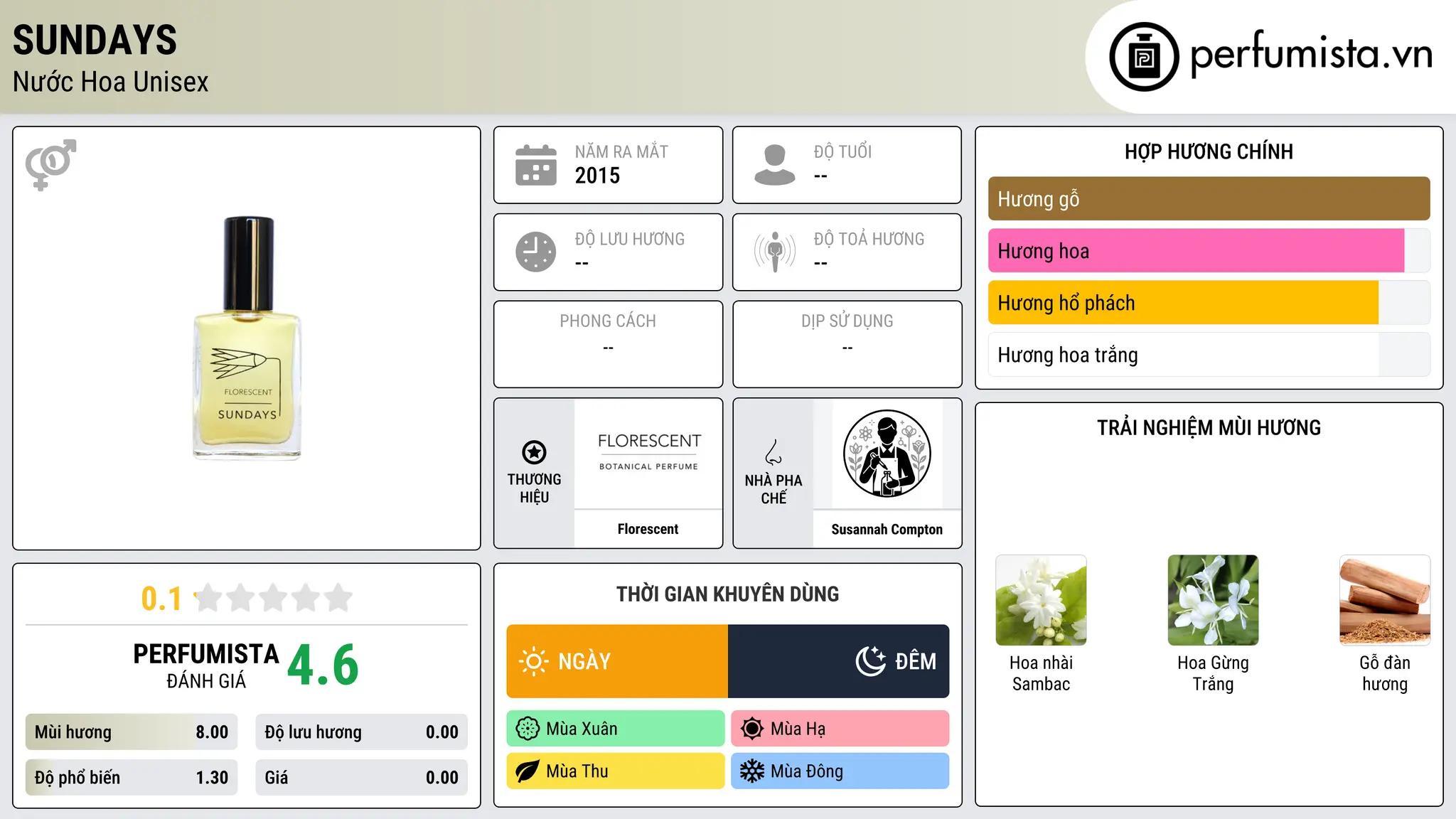Open the Susannah Compton perfumer name link
The image size is (1456, 819).
point(887,529)
